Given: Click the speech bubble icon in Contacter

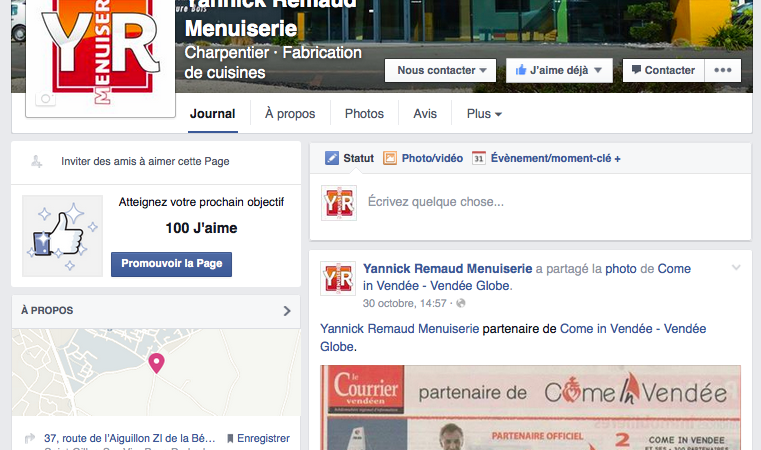Looking at the screenshot, I should [636, 70].
